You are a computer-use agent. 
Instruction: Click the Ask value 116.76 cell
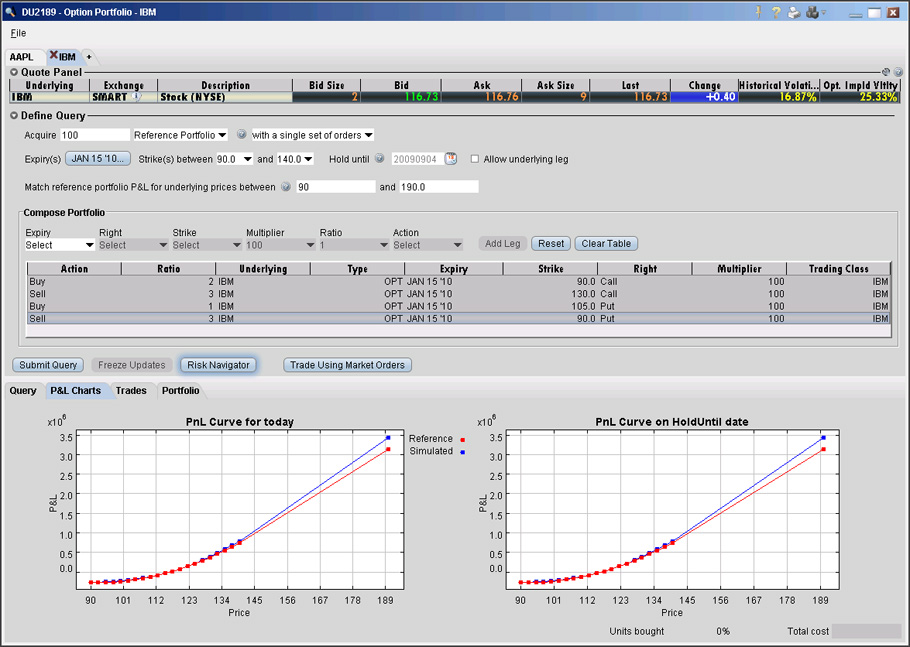click(x=481, y=97)
